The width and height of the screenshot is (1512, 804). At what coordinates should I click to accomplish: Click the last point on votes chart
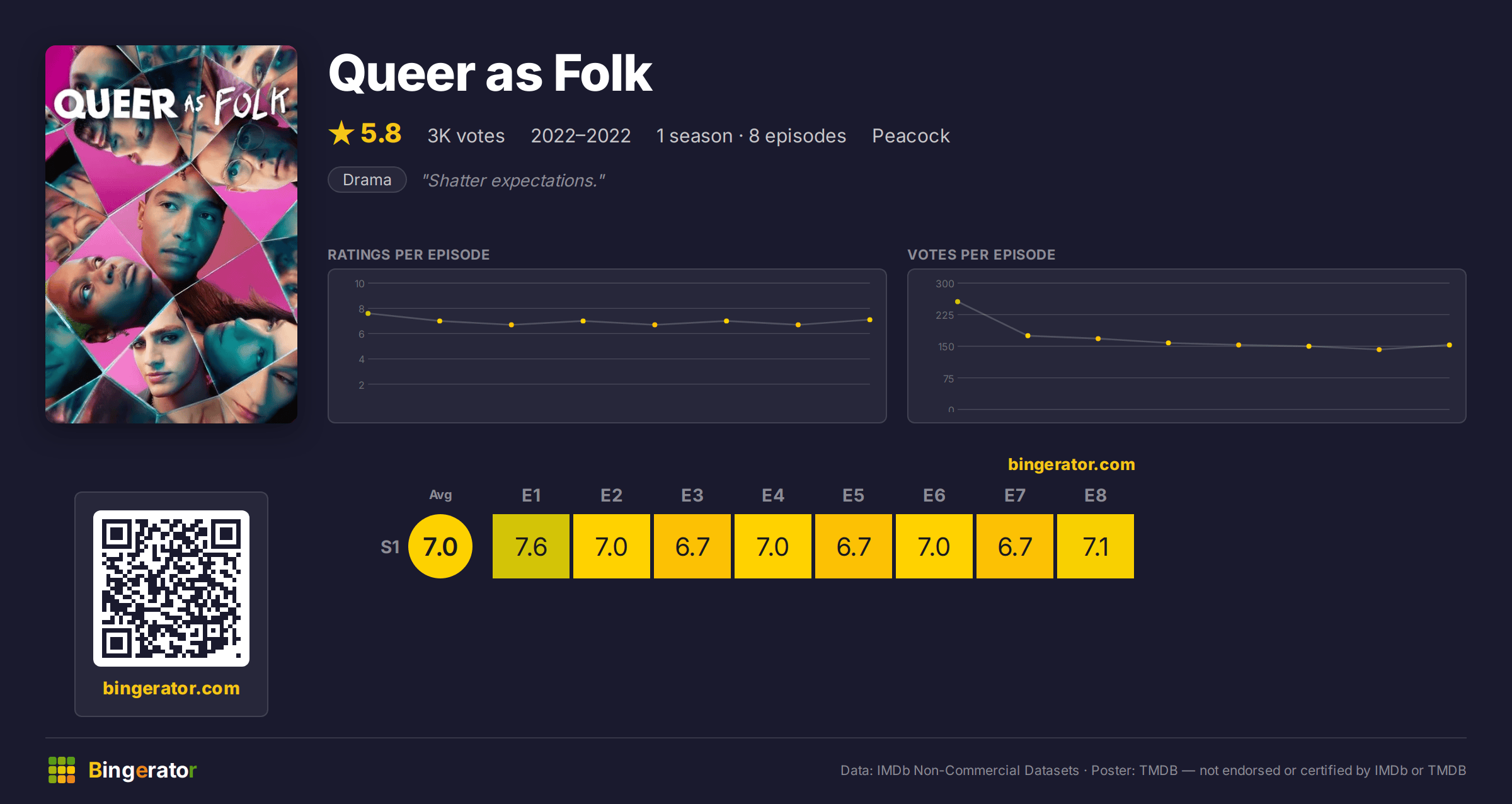pos(1450,345)
